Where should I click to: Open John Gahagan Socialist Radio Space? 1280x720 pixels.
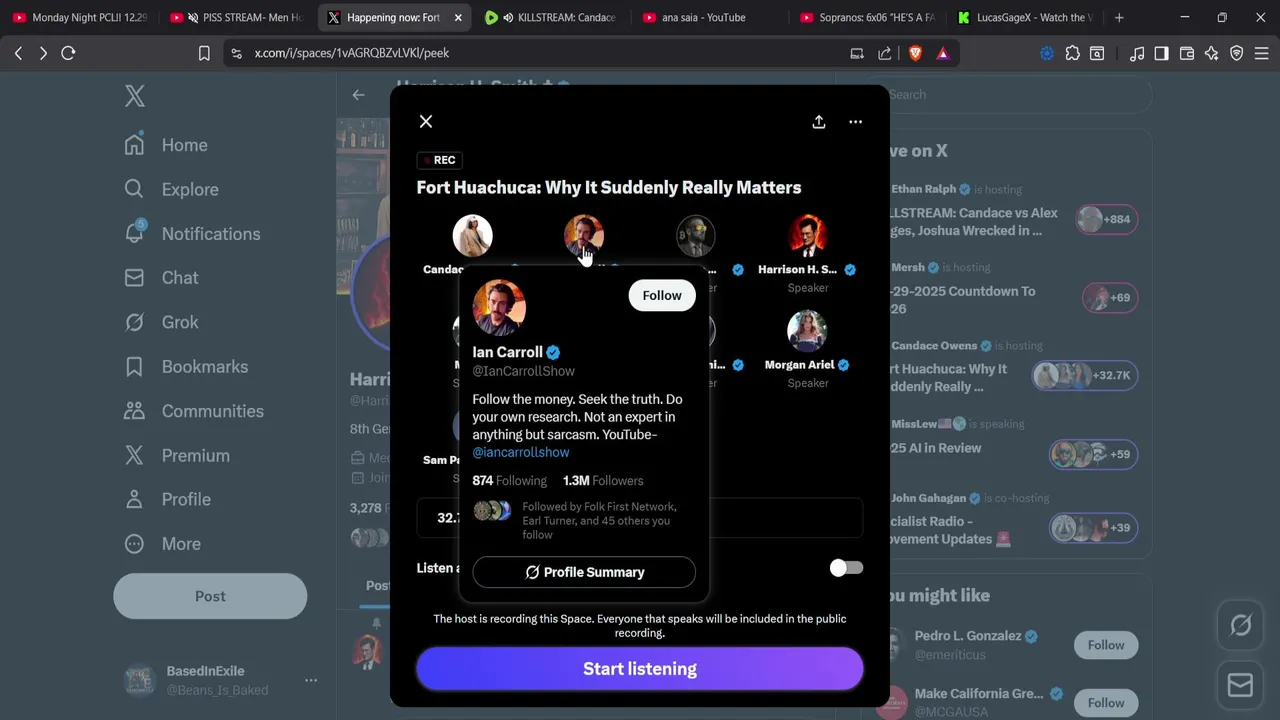click(x=1010, y=520)
